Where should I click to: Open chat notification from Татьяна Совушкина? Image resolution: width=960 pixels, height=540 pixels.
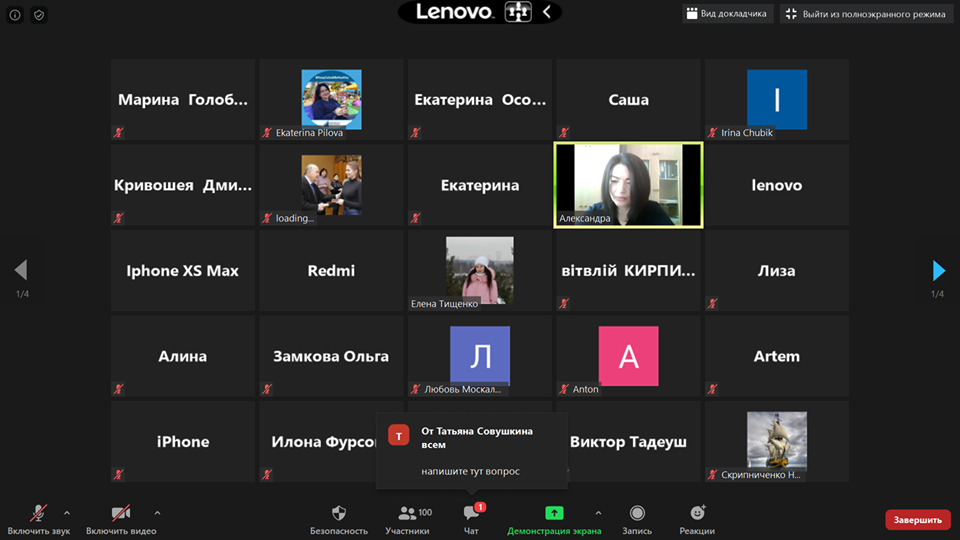[x=471, y=451]
